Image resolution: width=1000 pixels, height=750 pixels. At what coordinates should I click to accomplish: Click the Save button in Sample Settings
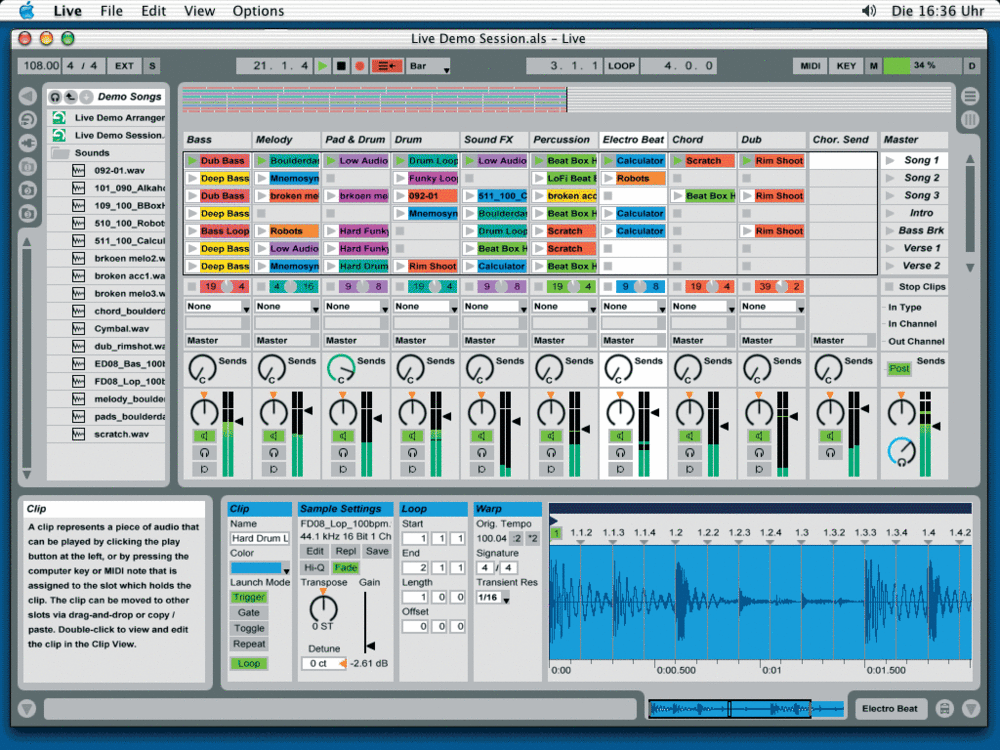pyautogui.click(x=378, y=551)
